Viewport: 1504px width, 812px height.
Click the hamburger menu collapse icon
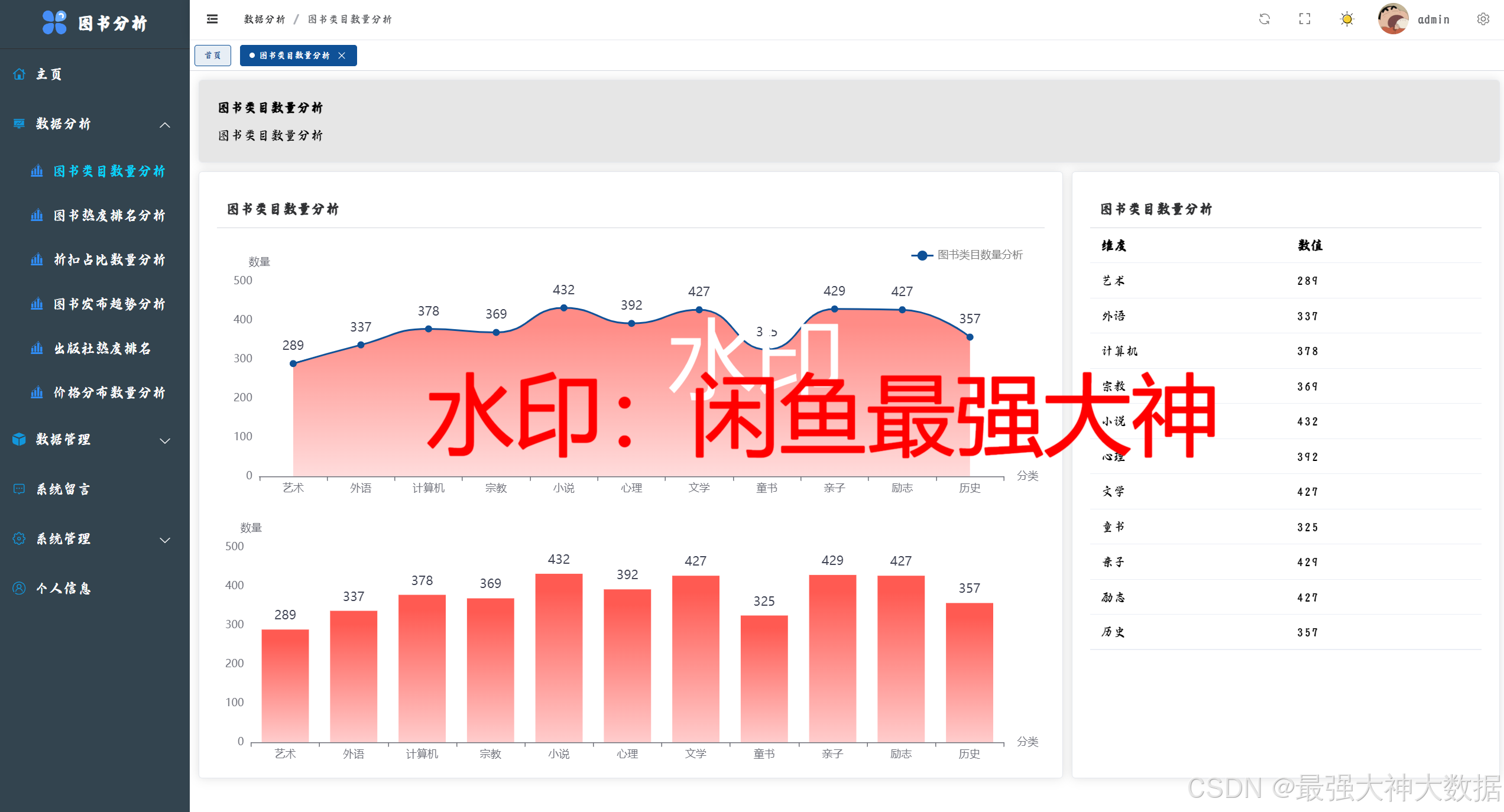pyautogui.click(x=212, y=20)
